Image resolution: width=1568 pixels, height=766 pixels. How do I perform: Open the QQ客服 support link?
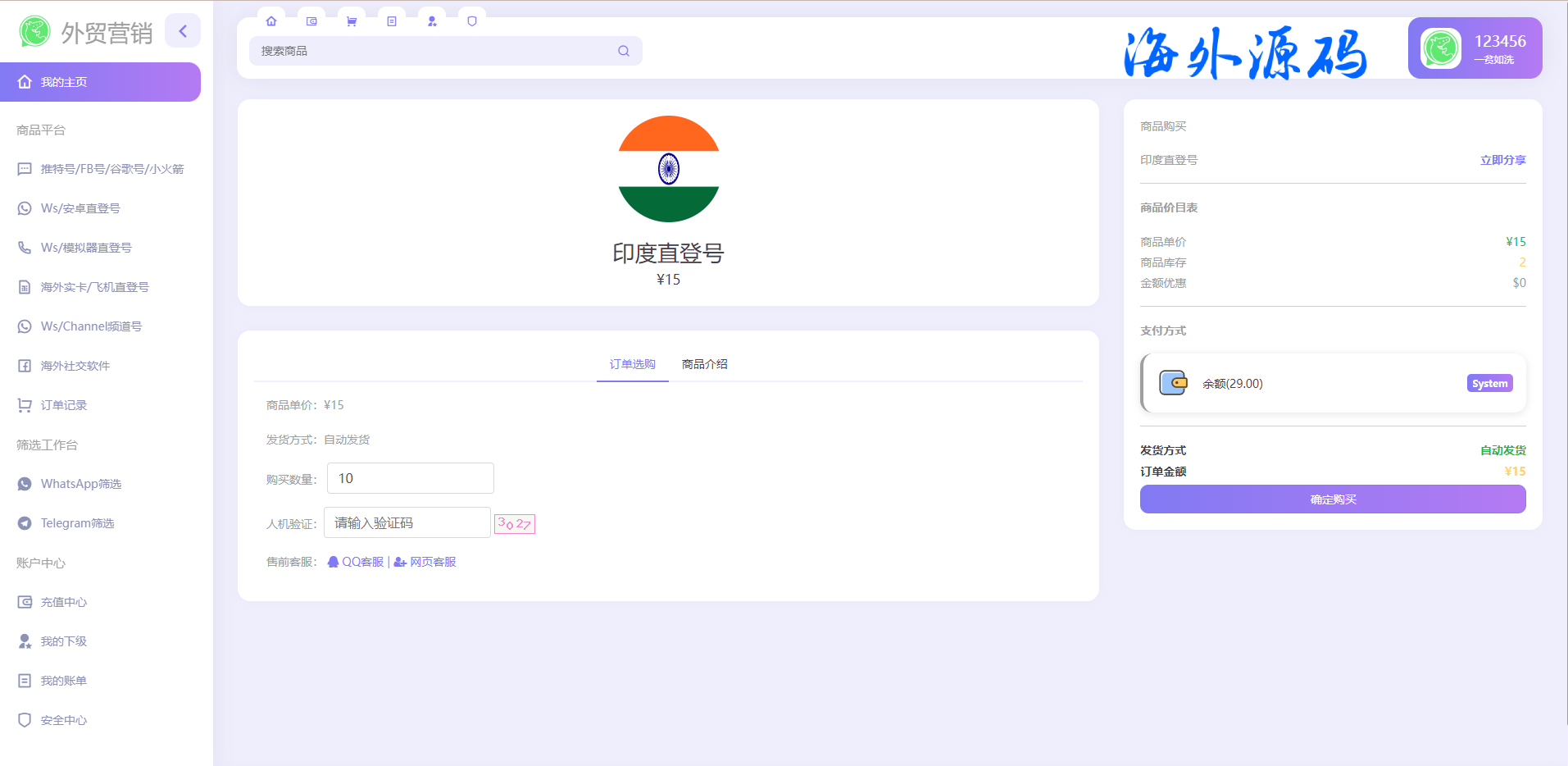356,562
